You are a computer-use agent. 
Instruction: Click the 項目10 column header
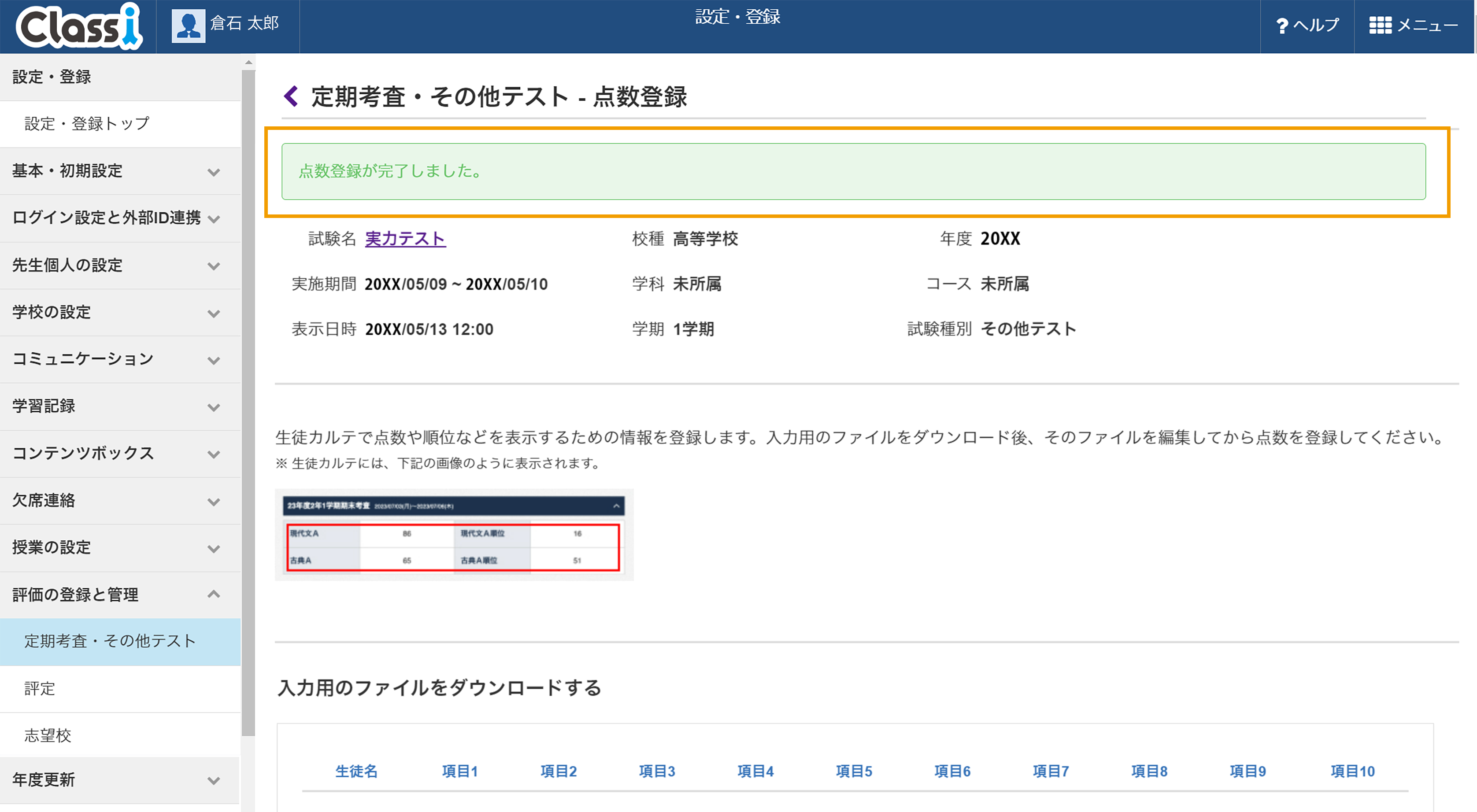(x=1353, y=771)
